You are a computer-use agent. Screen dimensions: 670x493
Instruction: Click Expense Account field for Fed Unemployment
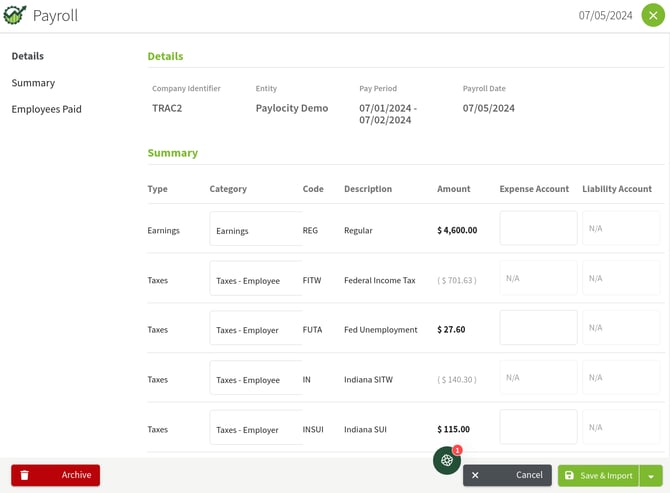pos(538,328)
